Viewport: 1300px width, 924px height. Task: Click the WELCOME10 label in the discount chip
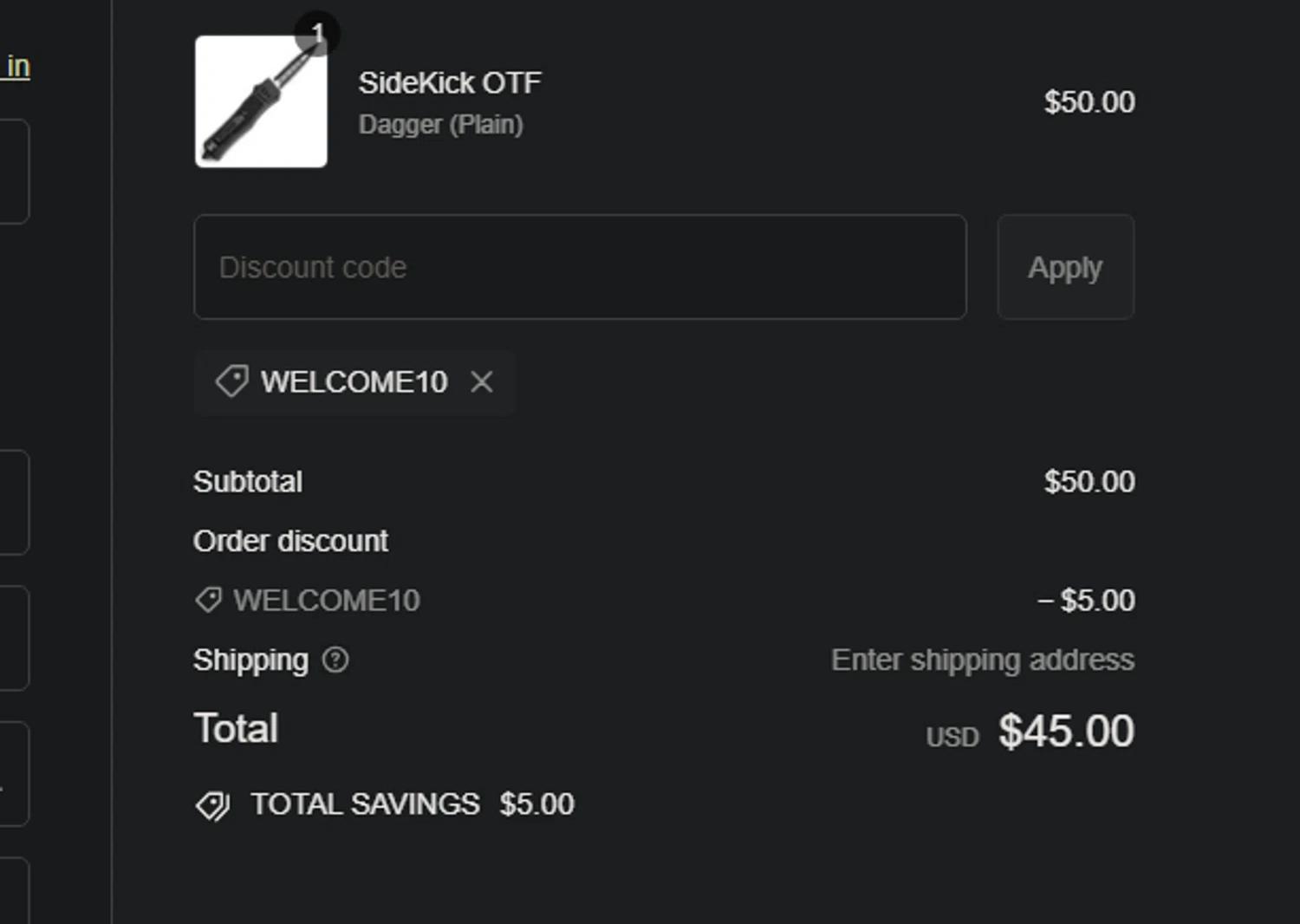click(x=354, y=382)
